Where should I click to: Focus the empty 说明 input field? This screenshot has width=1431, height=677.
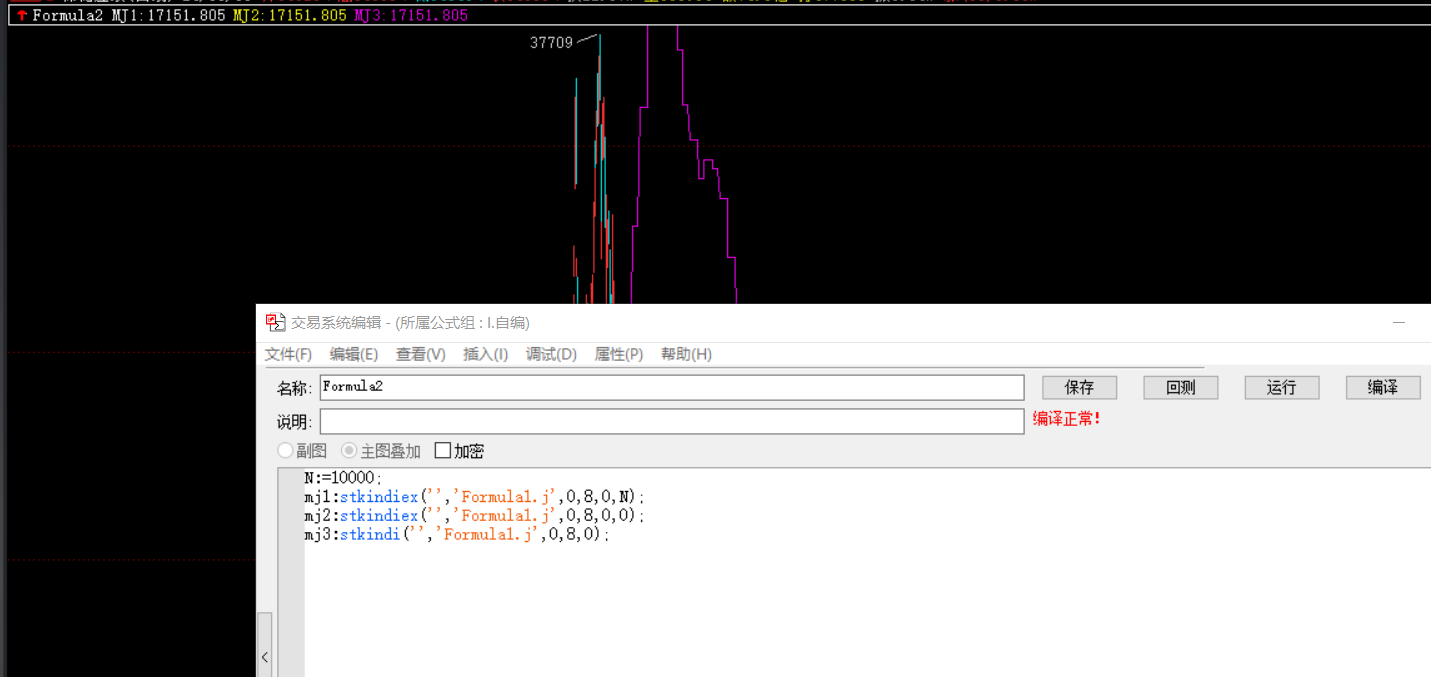[x=672, y=421]
